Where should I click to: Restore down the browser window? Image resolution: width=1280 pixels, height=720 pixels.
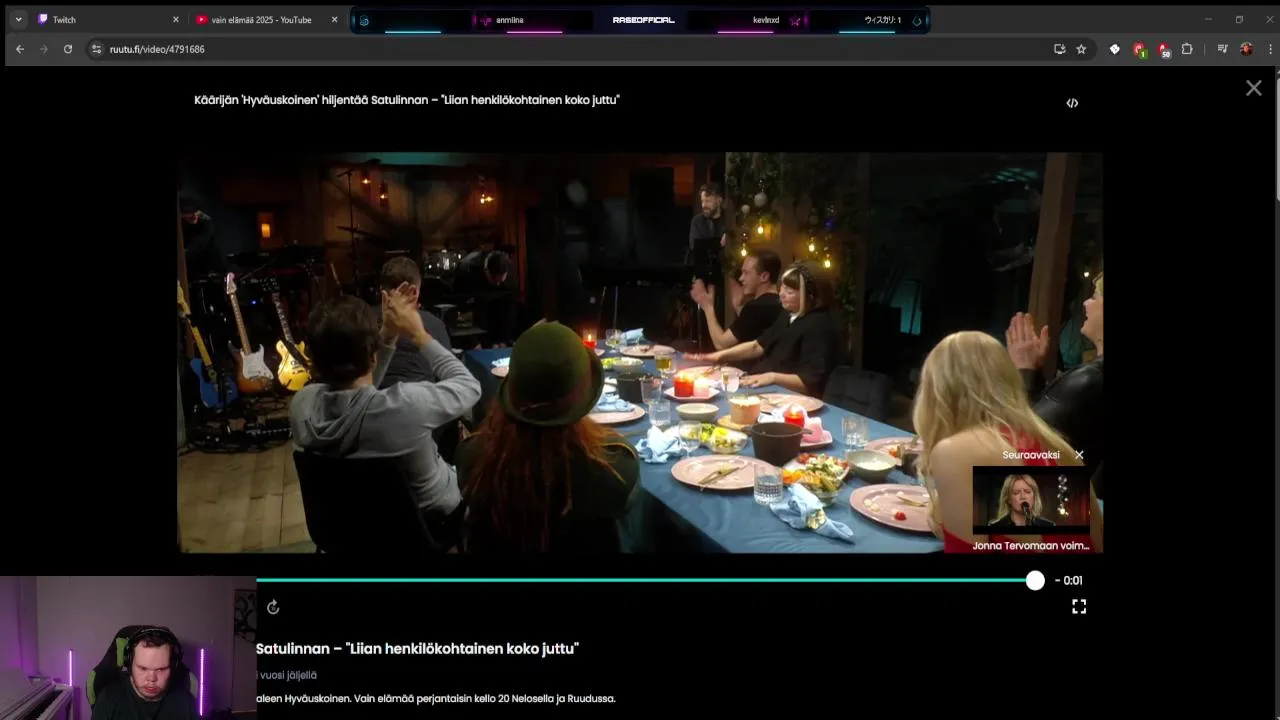[1239, 19]
